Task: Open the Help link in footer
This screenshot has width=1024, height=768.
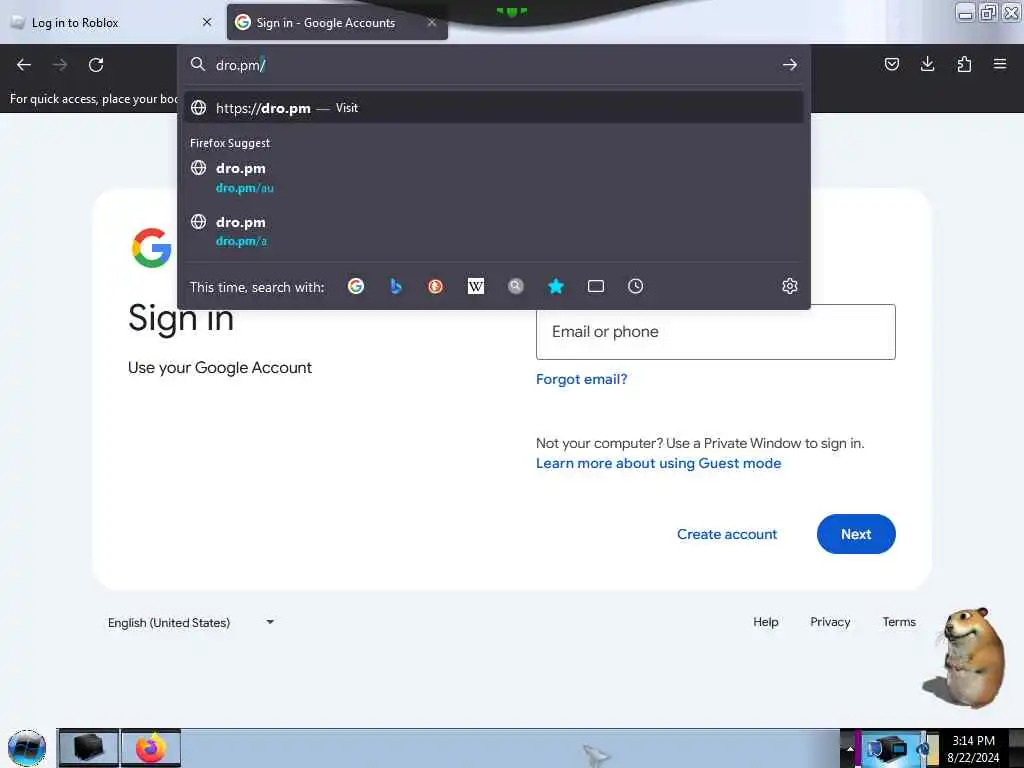Action: (765, 622)
